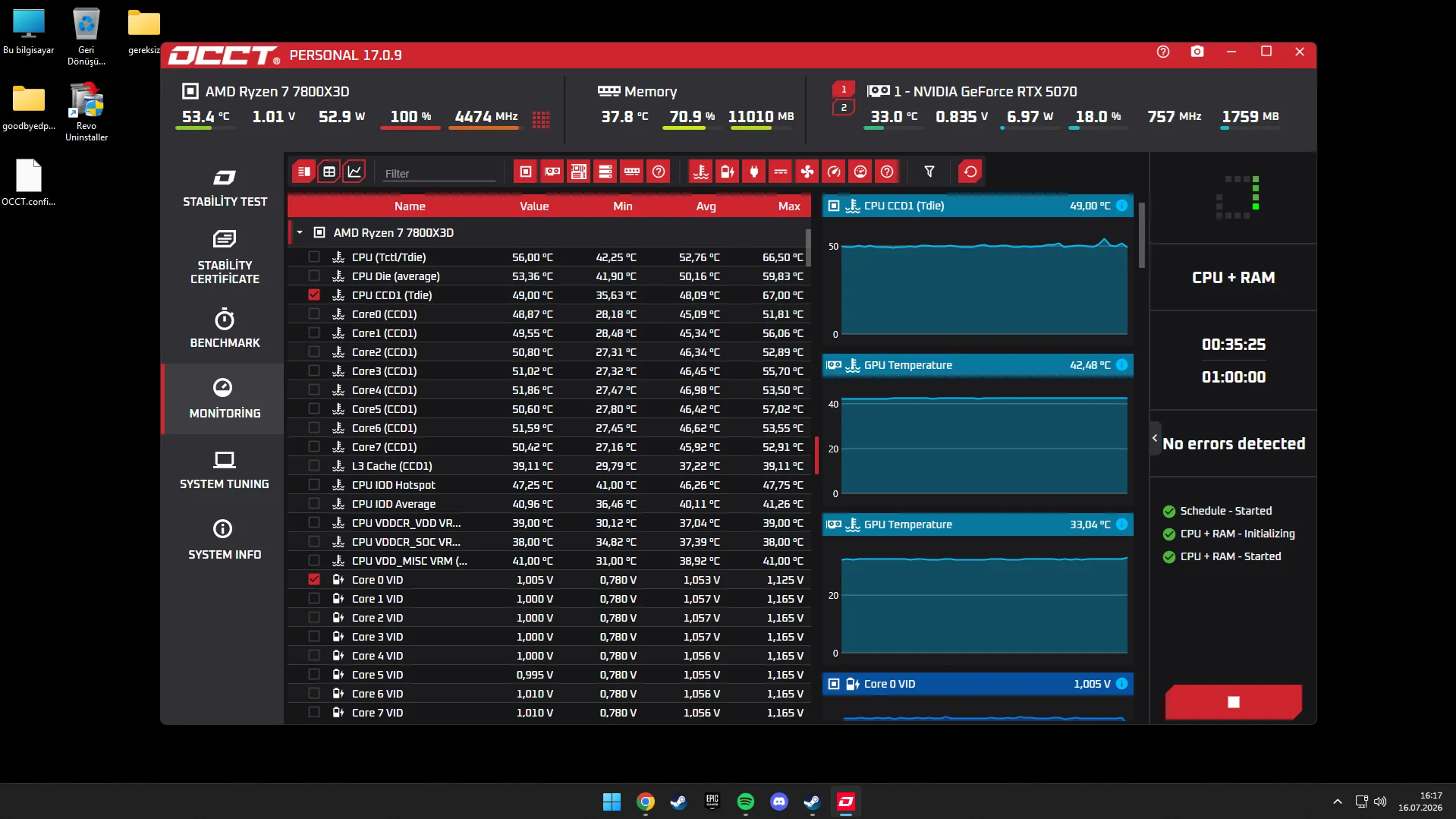
Task: Take a screenshot with the camera icon
Action: [1197, 52]
